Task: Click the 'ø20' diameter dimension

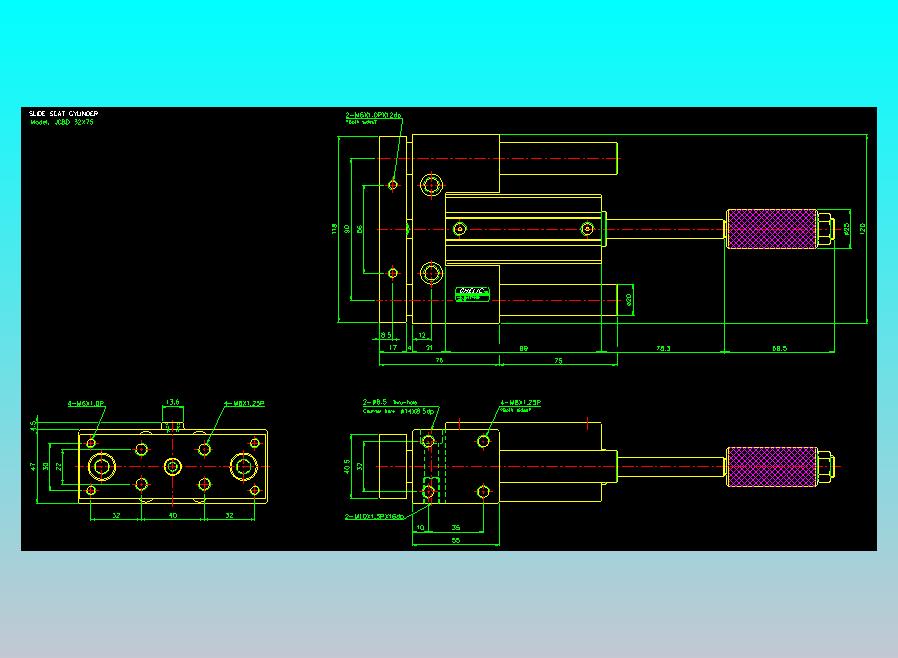Action: click(629, 300)
